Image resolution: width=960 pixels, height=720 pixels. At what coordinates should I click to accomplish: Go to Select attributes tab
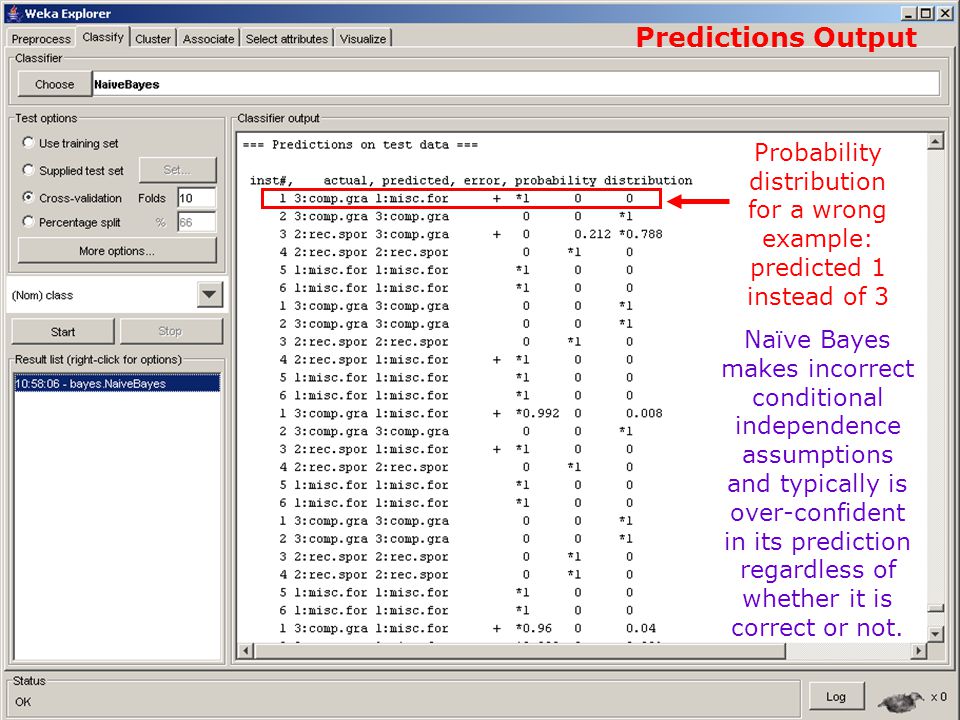[287, 39]
